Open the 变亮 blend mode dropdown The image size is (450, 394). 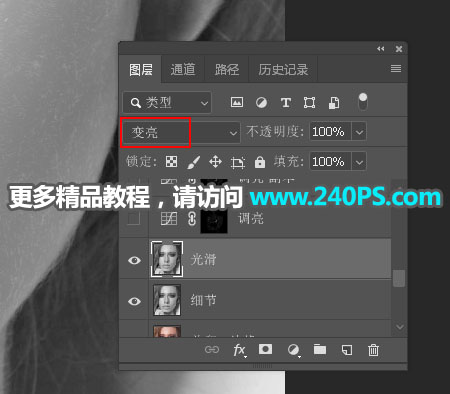181,132
